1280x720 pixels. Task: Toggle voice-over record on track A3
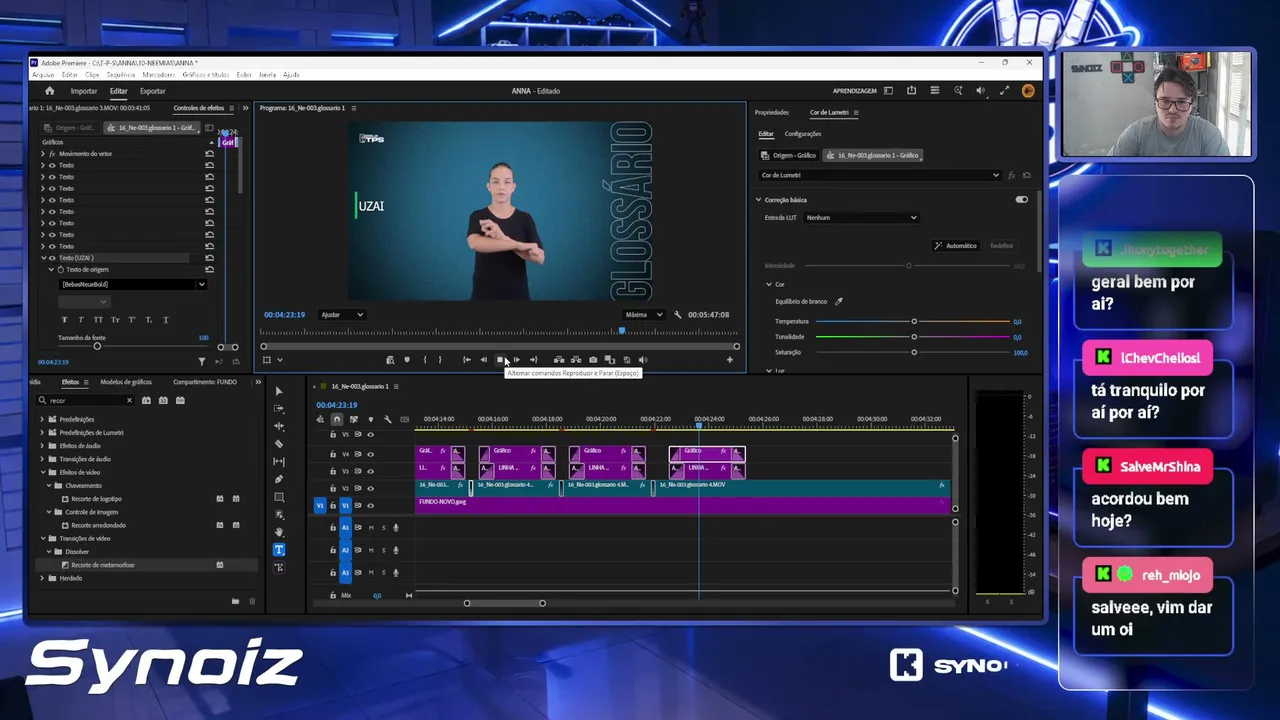pyautogui.click(x=395, y=573)
